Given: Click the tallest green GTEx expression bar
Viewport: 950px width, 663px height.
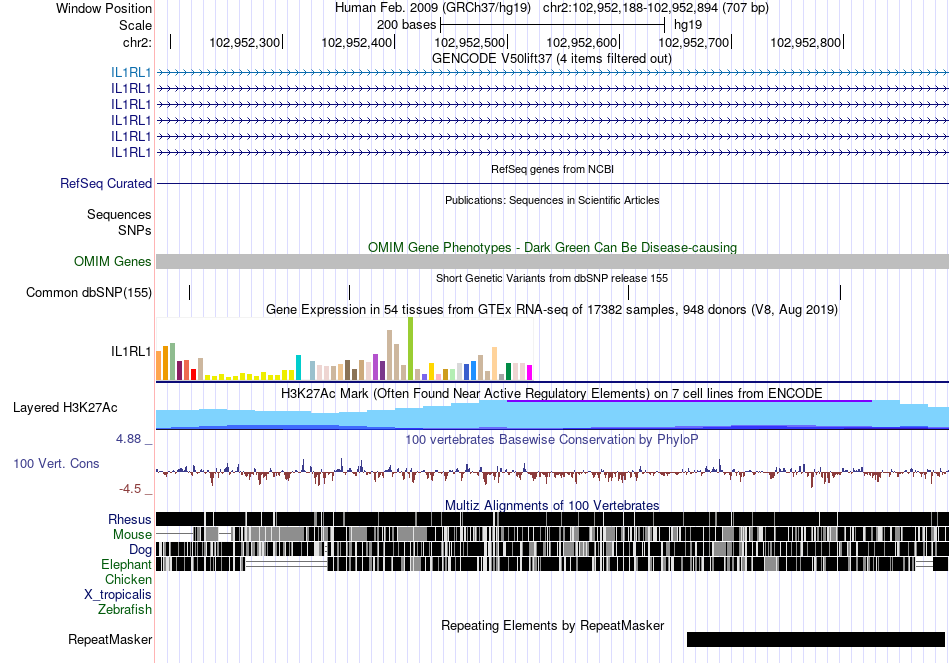Looking at the screenshot, I should pos(410,349).
